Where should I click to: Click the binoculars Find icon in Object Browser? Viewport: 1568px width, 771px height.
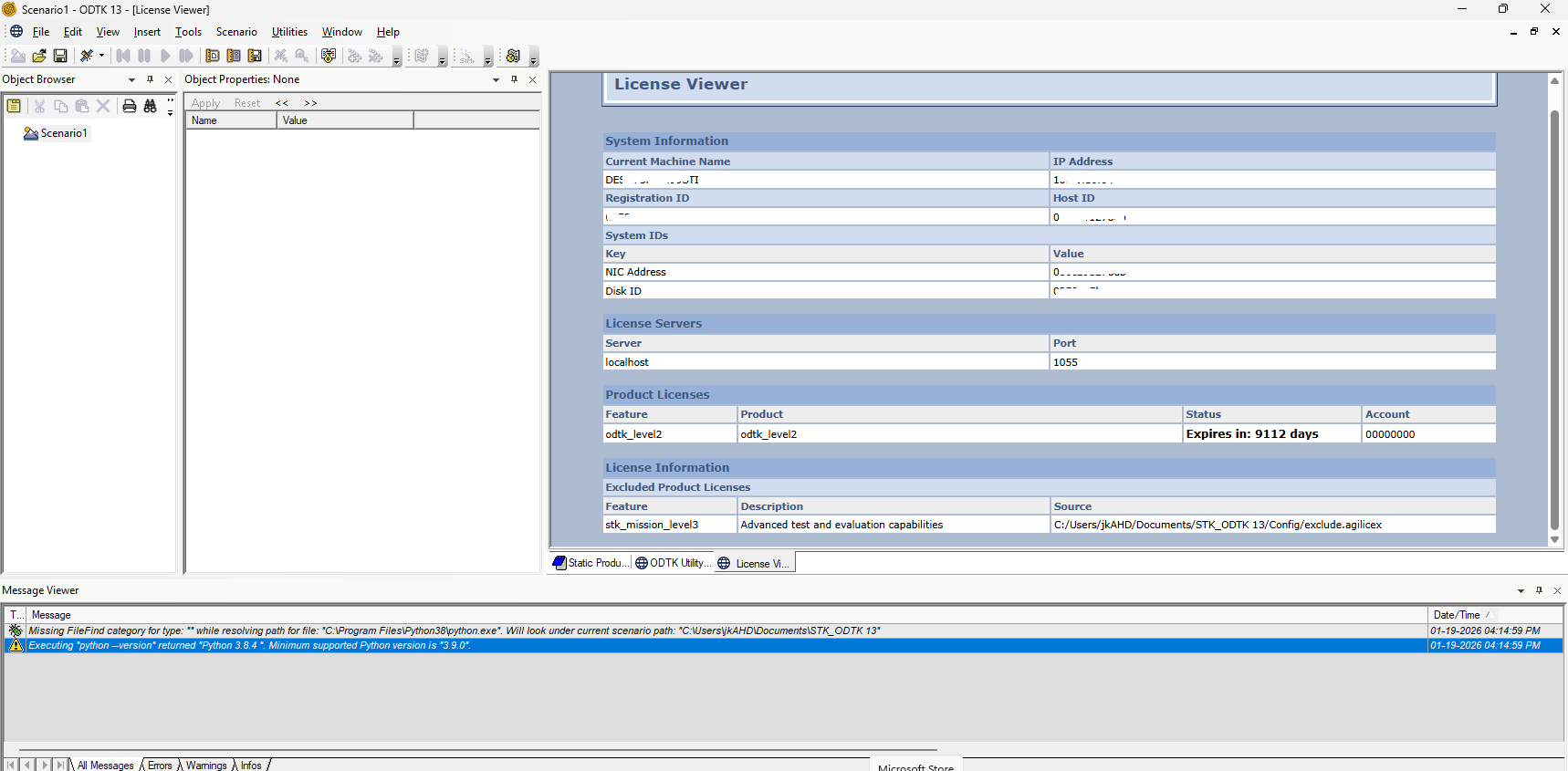tap(151, 106)
